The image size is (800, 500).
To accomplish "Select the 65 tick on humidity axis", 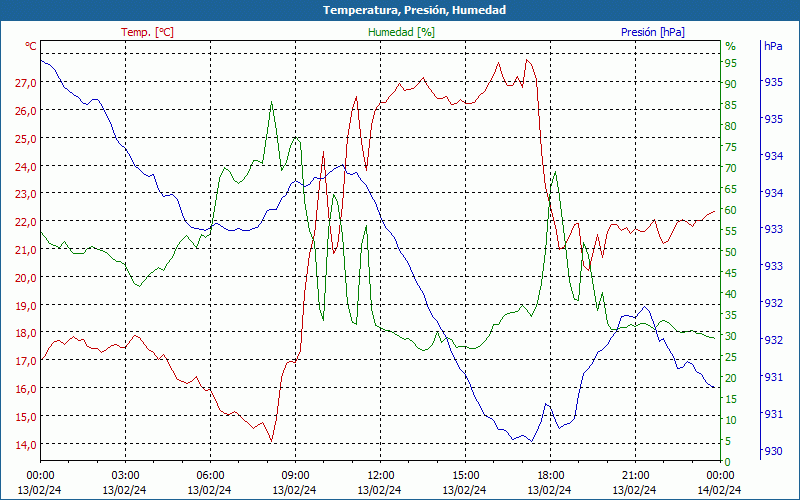I will pyautogui.click(x=731, y=189).
